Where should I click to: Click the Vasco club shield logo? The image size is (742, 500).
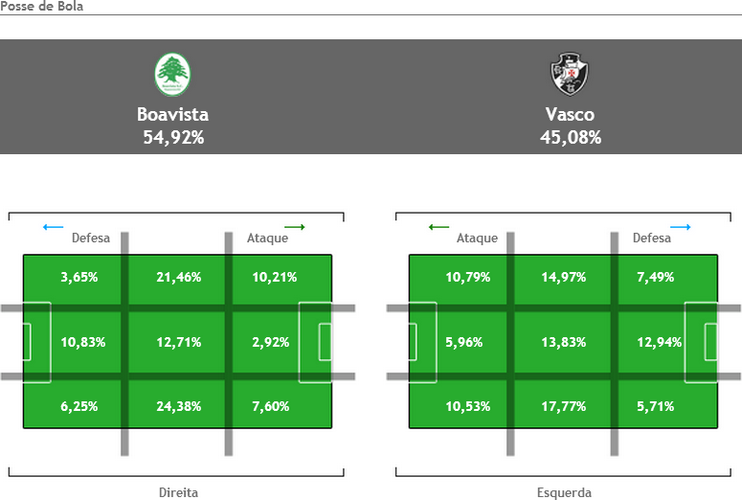point(570,76)
